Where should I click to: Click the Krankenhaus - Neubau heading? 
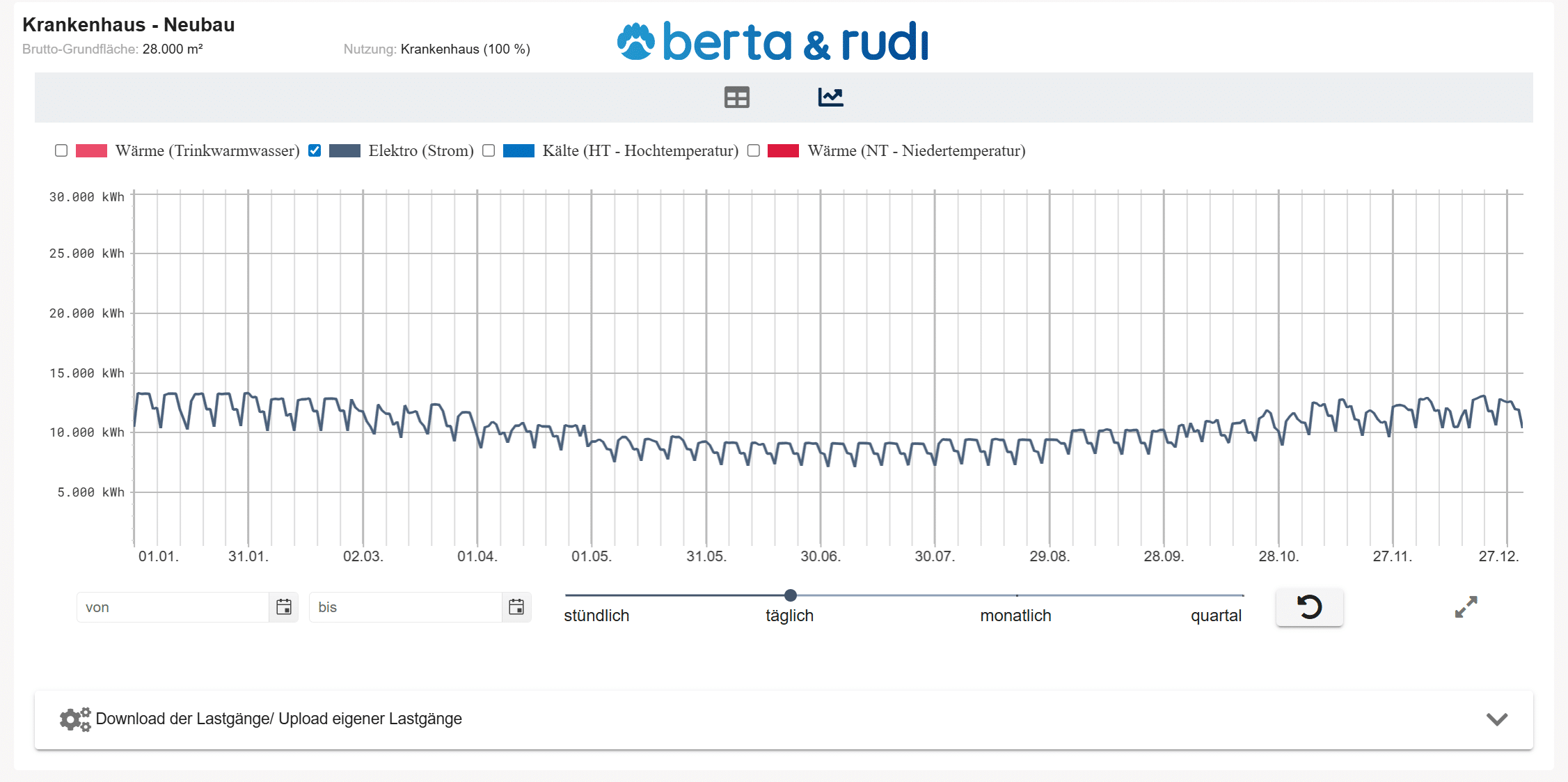[x=129, y=25]
